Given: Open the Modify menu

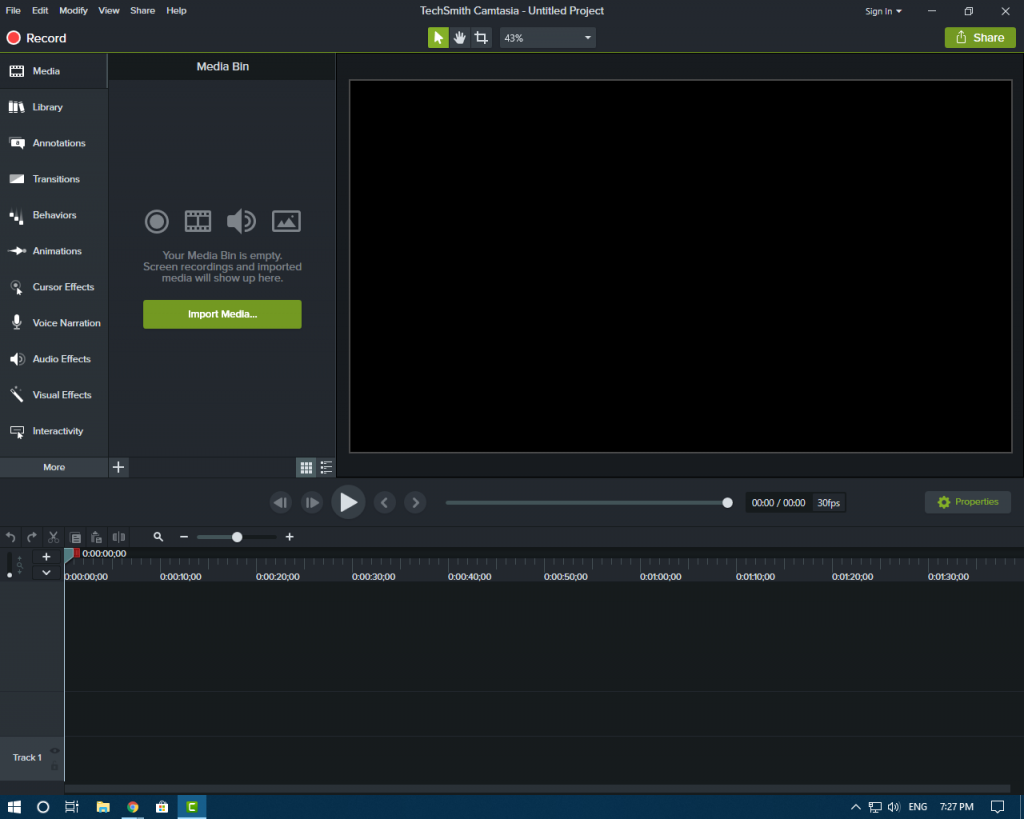Looking at the screenshot, I should click(x=73, y=10).
